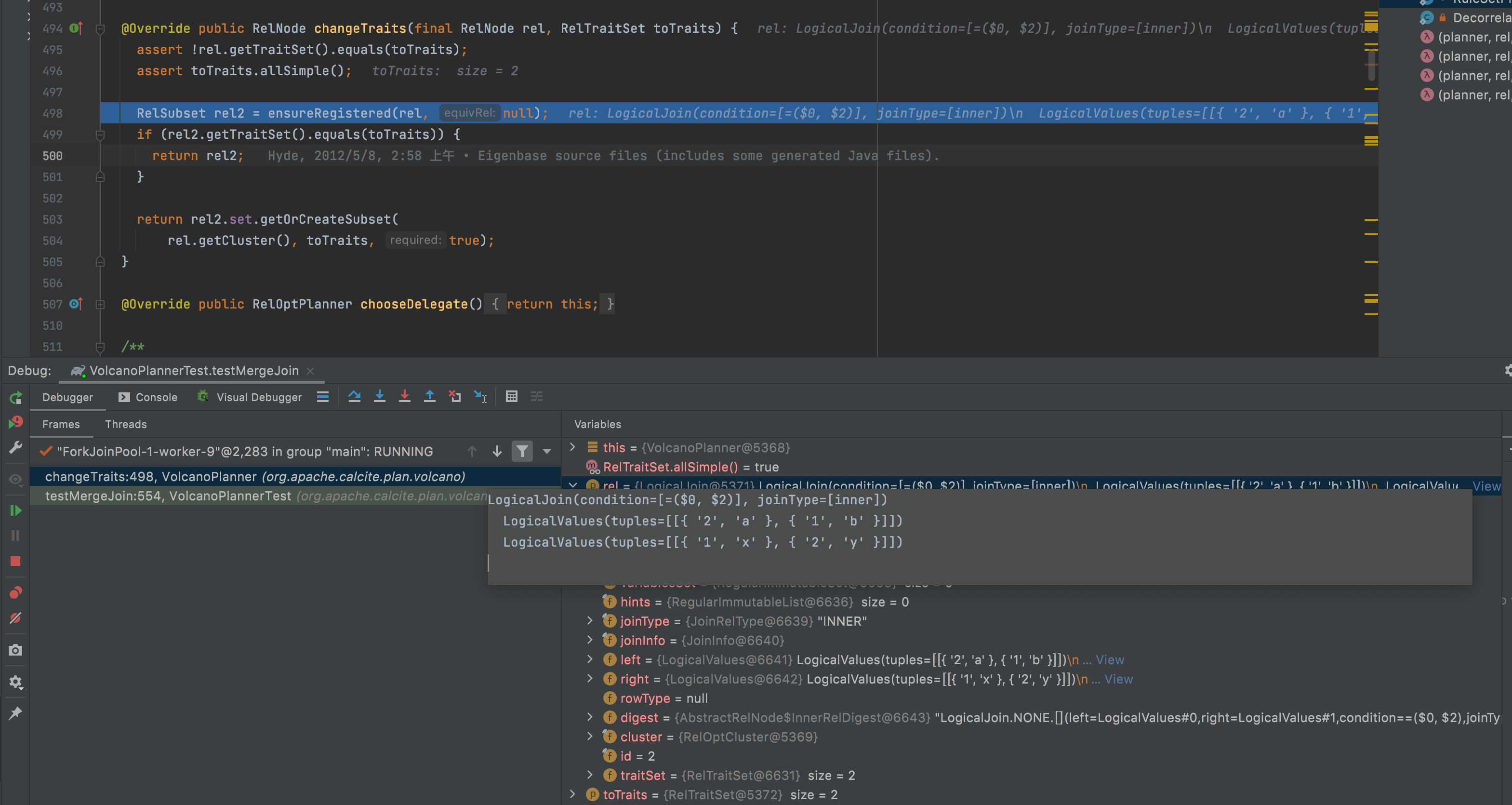Select the testMergeJoin:554 stack frame

point(167,496)
